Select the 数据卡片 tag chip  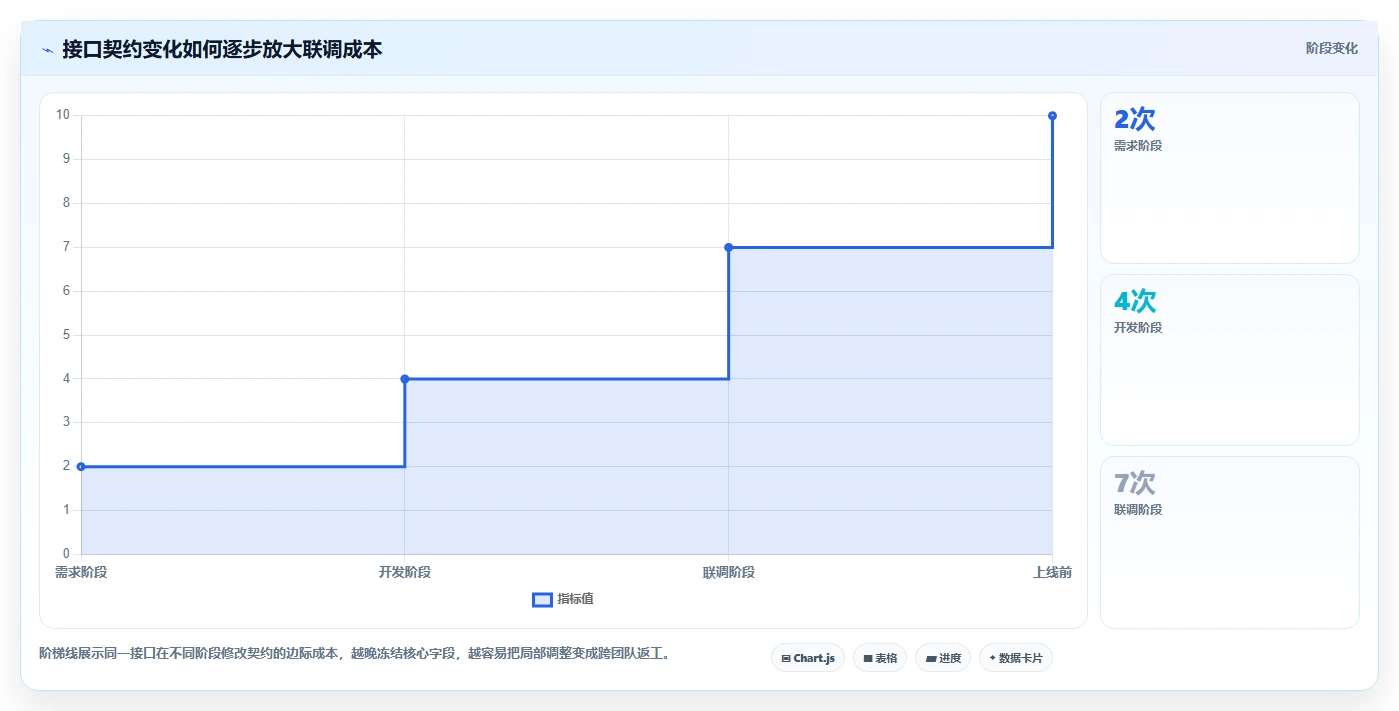point(1016,658)
